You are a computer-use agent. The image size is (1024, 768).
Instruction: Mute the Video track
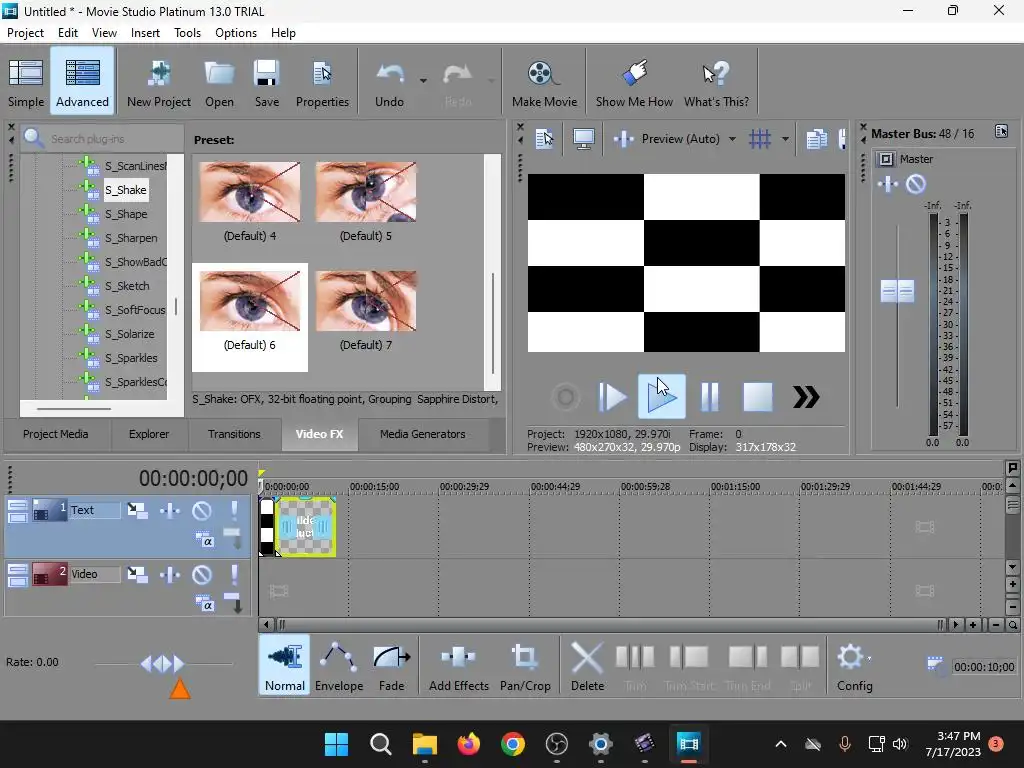[x=202, y=575]
